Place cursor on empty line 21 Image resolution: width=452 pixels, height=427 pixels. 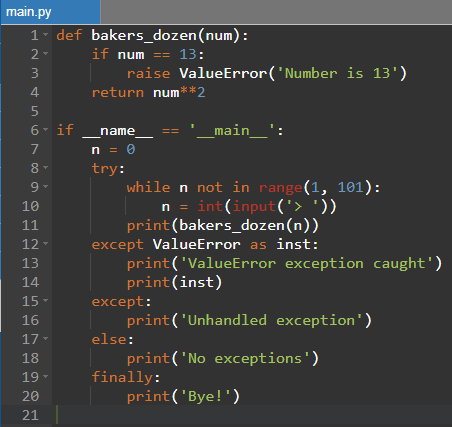coord(253,415)
